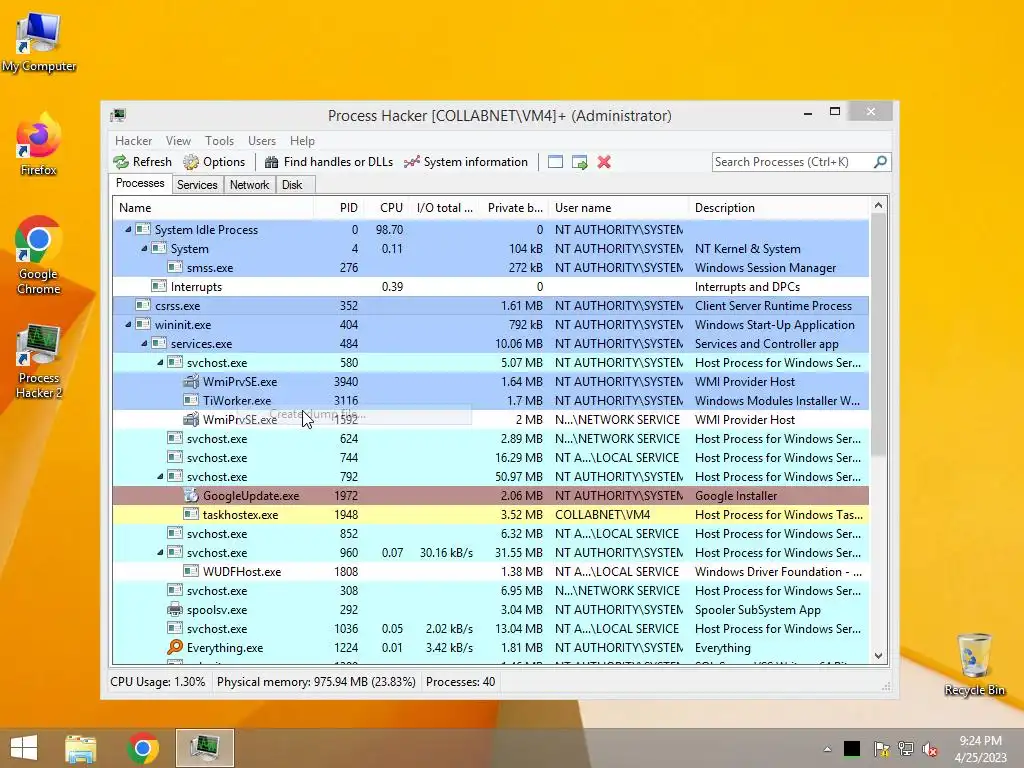This screenshot has width=1024, height=768.
Task: Open the Windows Start button
Action: tap(24, 748)
